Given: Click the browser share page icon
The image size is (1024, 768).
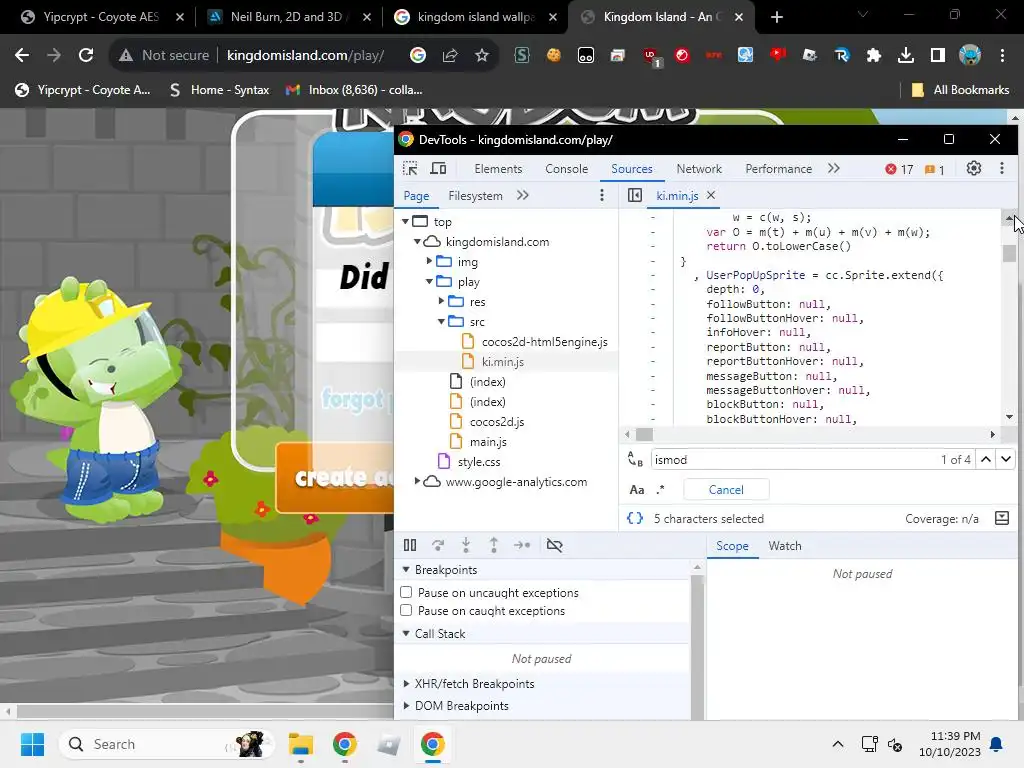Looking at the screenshot, I should tap(450, 56).
